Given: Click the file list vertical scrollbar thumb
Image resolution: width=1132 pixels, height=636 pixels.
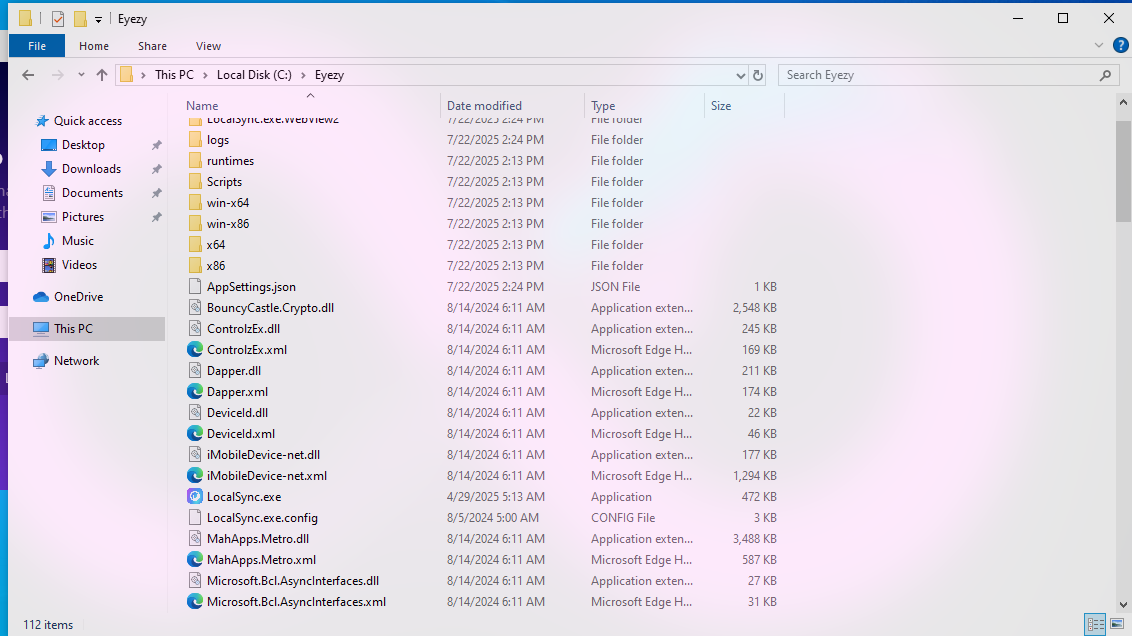Looking at the screenshot, I should click(x=1123, y=171).
